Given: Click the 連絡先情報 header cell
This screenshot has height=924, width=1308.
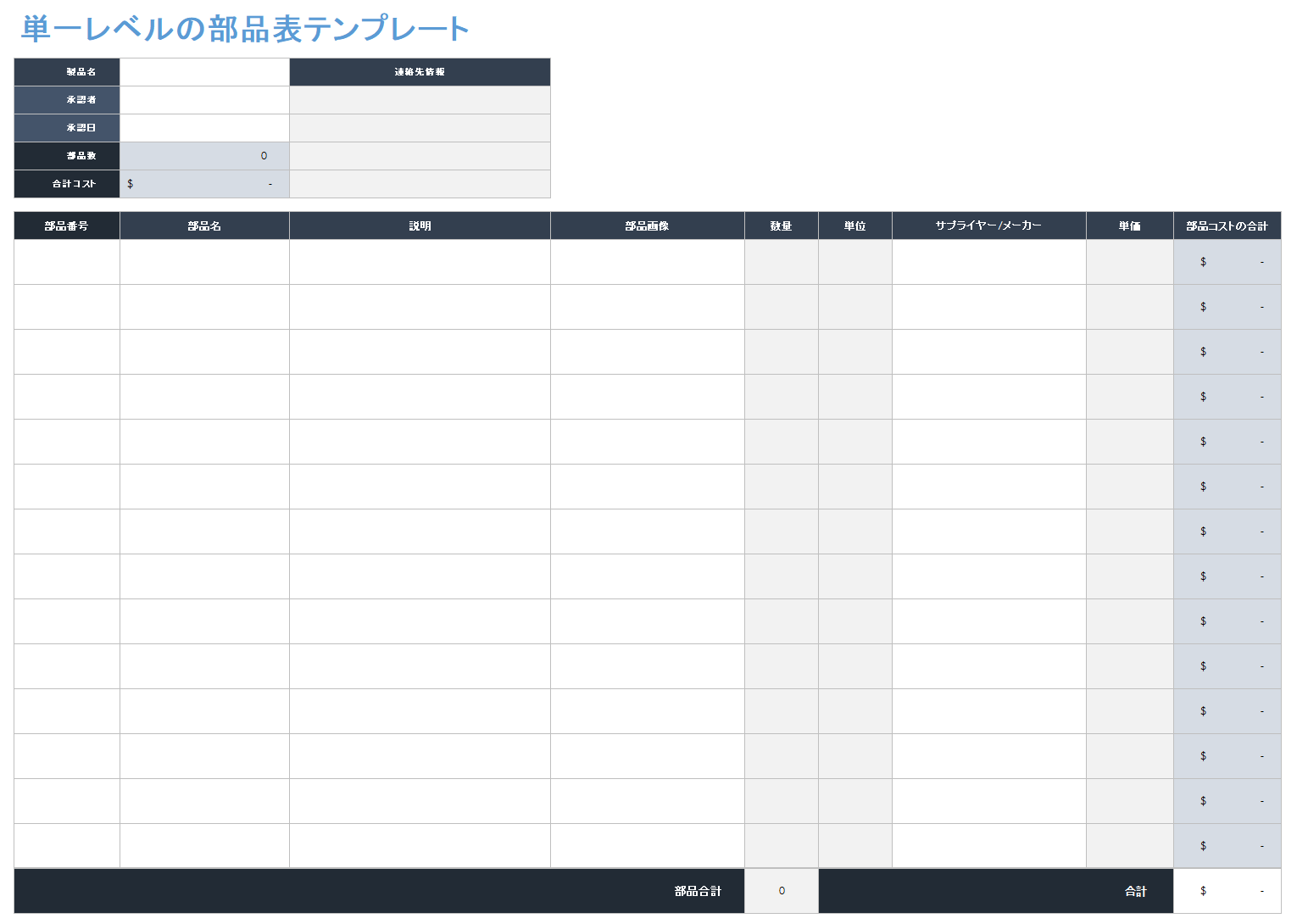Looking at the screenshot, I should pos(420,72).
